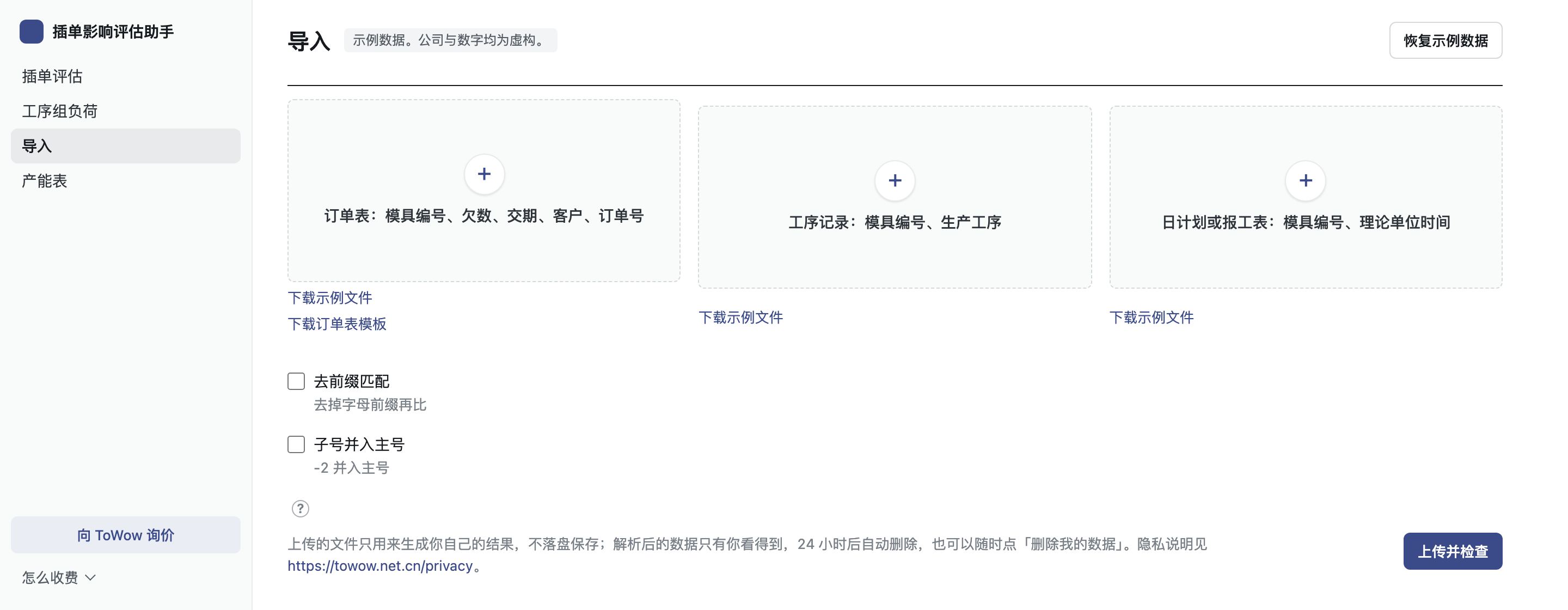Image resolution: width=1568 pixels, height=610 pixels.
Task: Click the 上传并检查 button
Action: point(1453,552)
